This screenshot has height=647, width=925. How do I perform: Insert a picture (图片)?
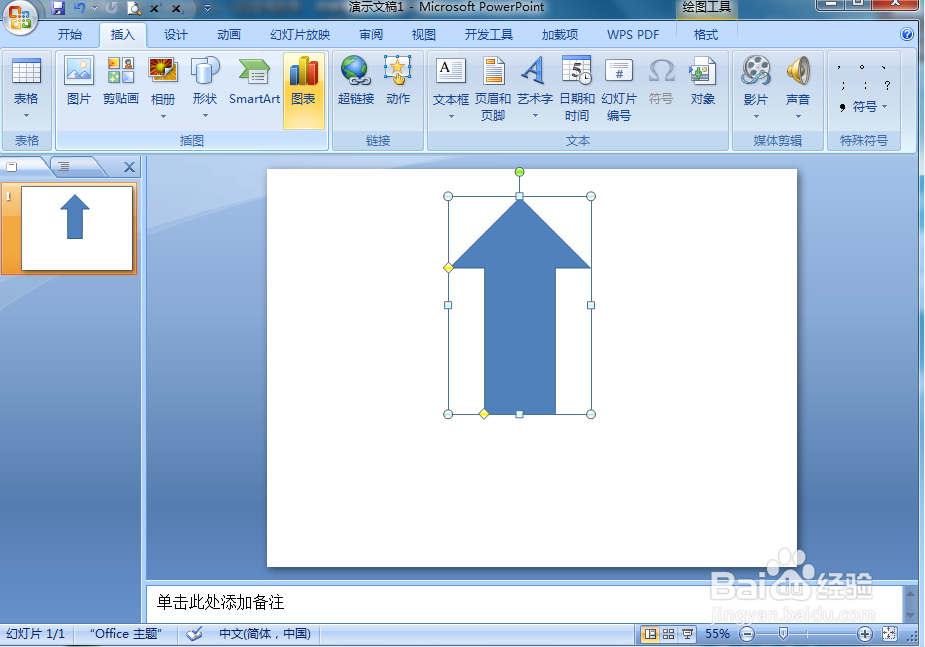pos(79,82)
